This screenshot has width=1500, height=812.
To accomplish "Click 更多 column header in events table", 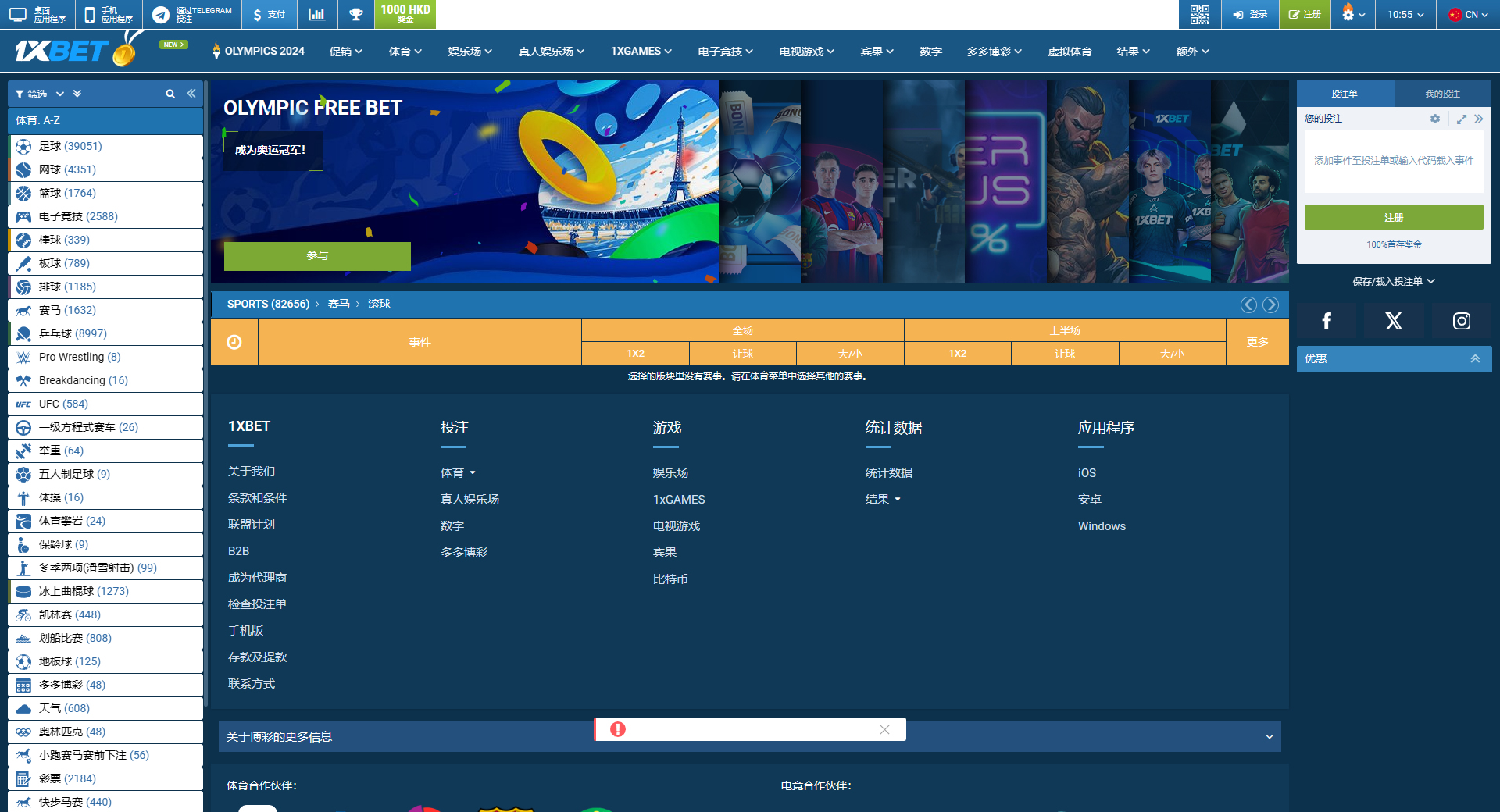I will click(1258, 342).
